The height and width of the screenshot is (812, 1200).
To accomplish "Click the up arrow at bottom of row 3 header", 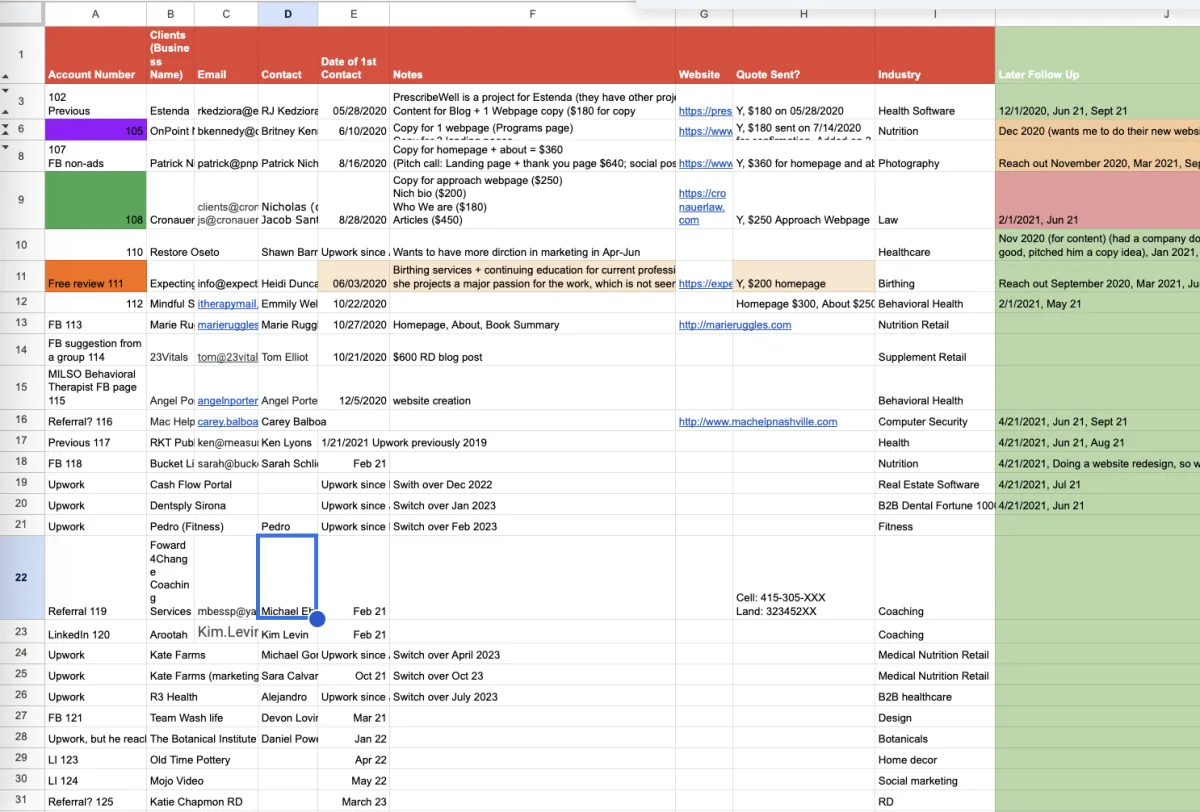I will point(6,113).
